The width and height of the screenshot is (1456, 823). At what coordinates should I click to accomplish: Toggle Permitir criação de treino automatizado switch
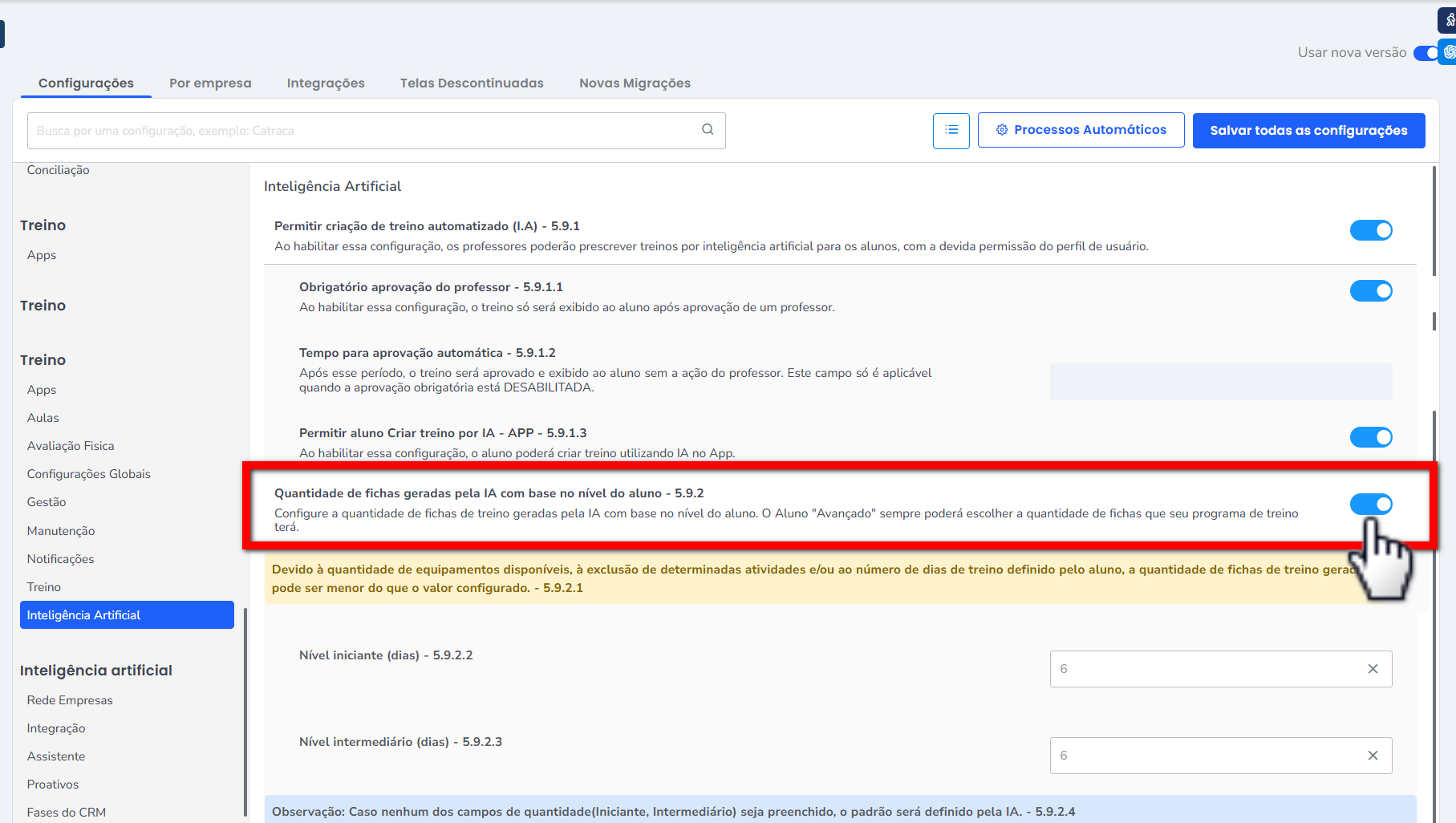tap(1371, 230)
